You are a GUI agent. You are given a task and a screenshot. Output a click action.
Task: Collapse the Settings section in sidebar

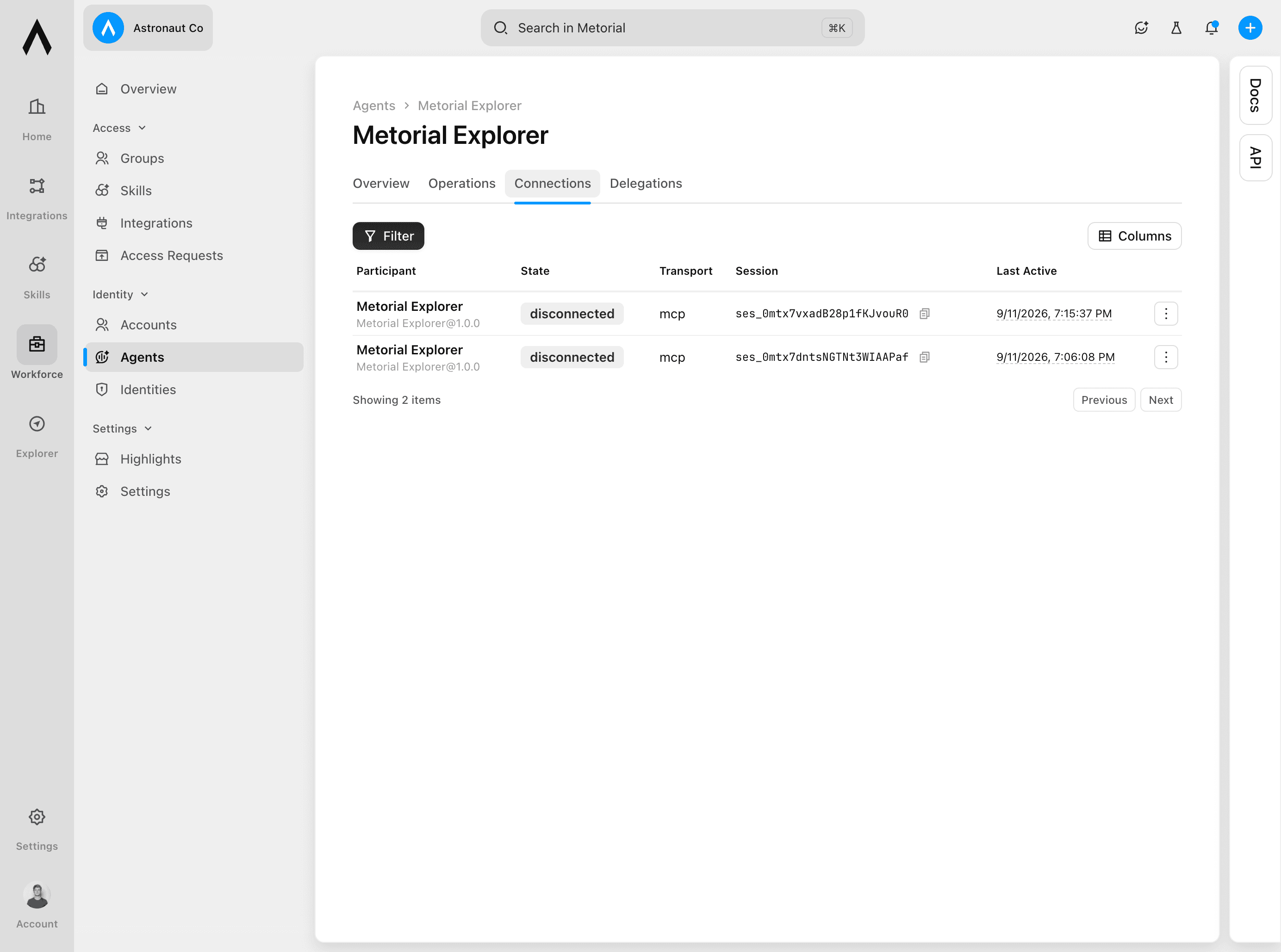(122, 429)
